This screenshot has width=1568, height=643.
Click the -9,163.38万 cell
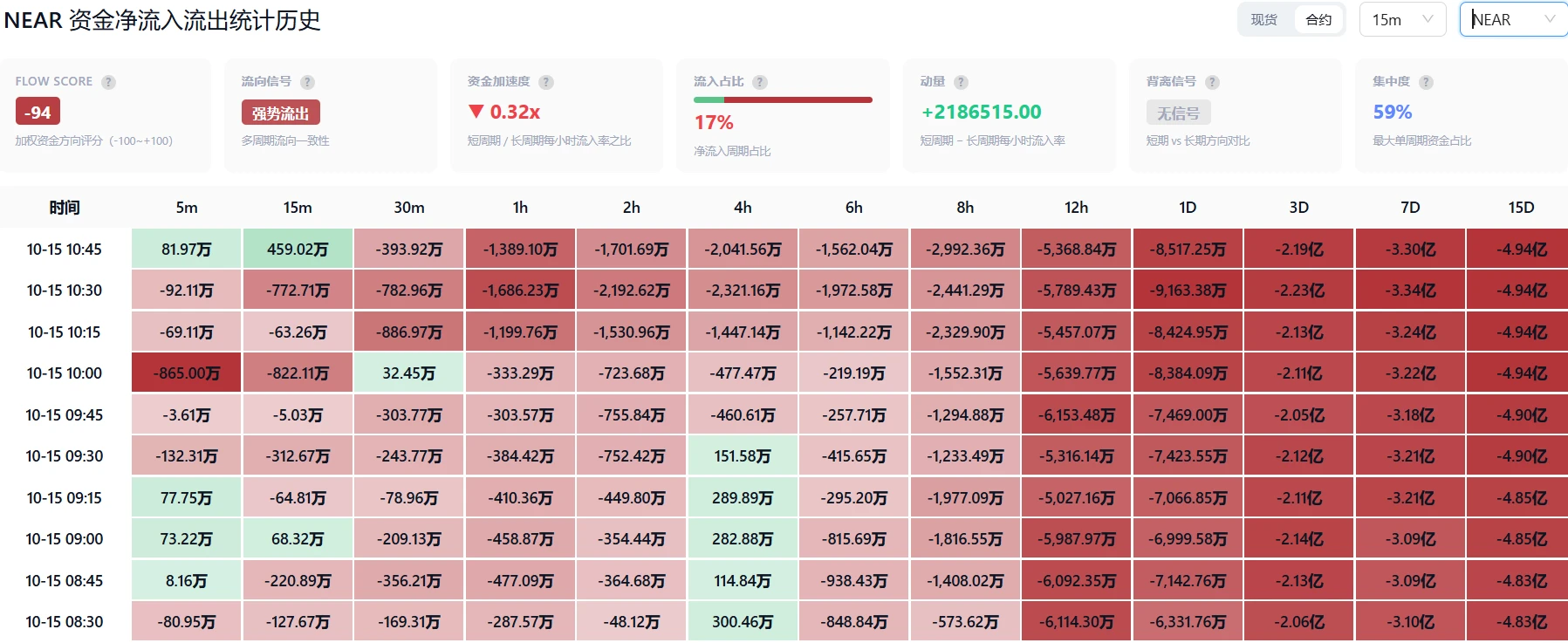[x=1188, y=291]
